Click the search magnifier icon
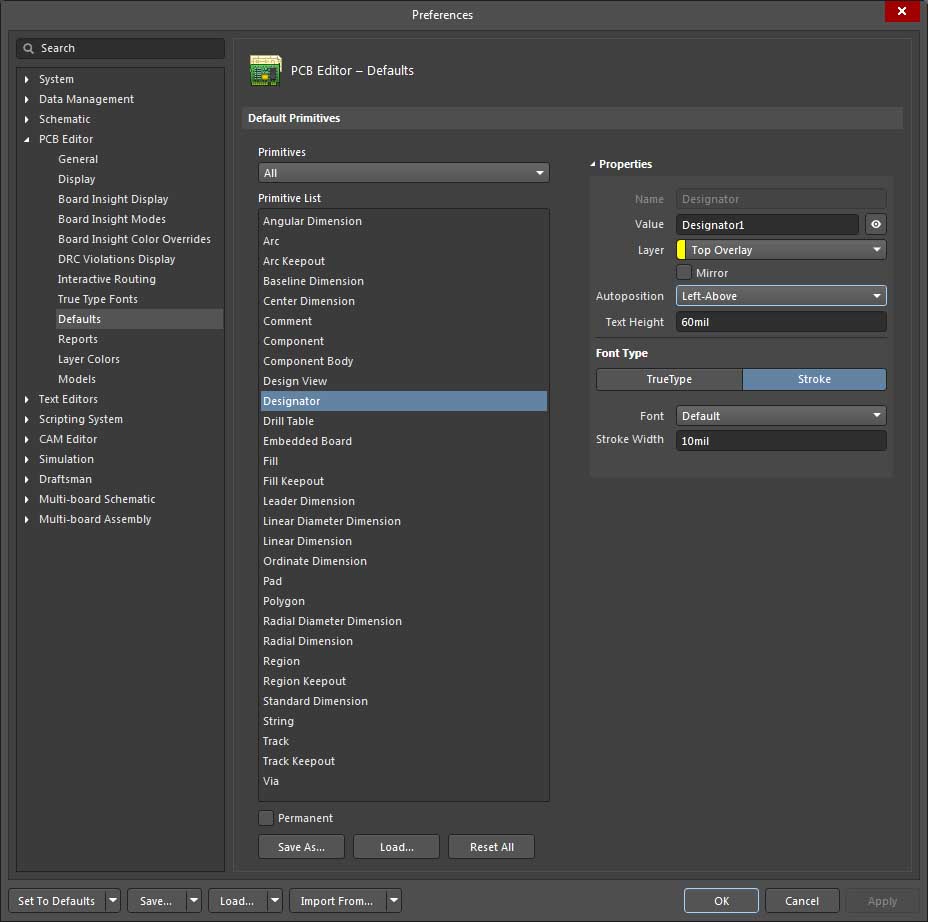The image size is (928, 922). [29, 48]
